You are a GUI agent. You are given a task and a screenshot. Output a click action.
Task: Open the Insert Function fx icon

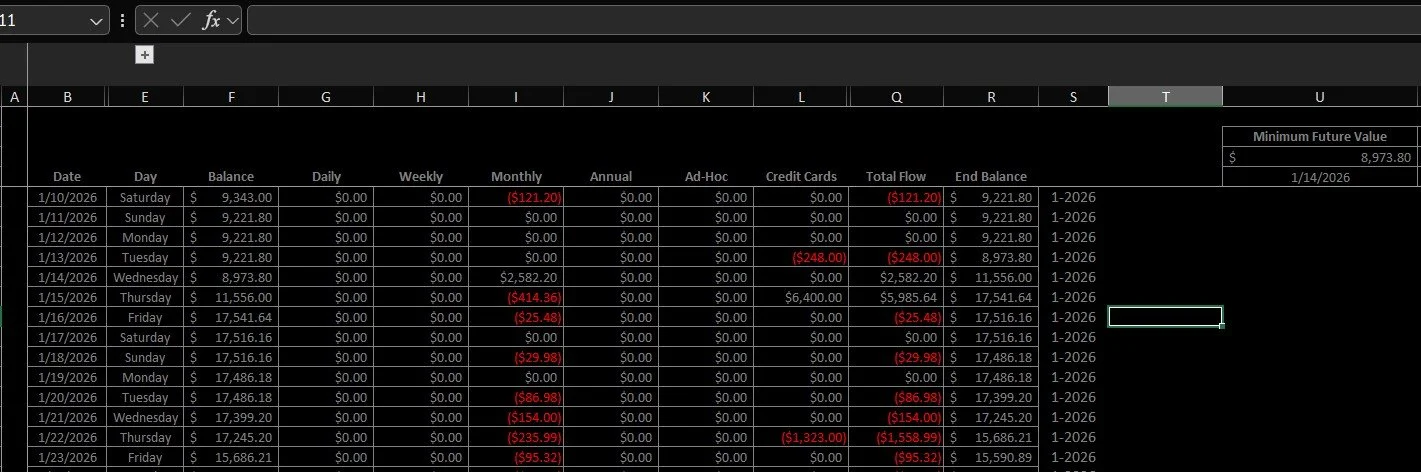coord(211,21)
